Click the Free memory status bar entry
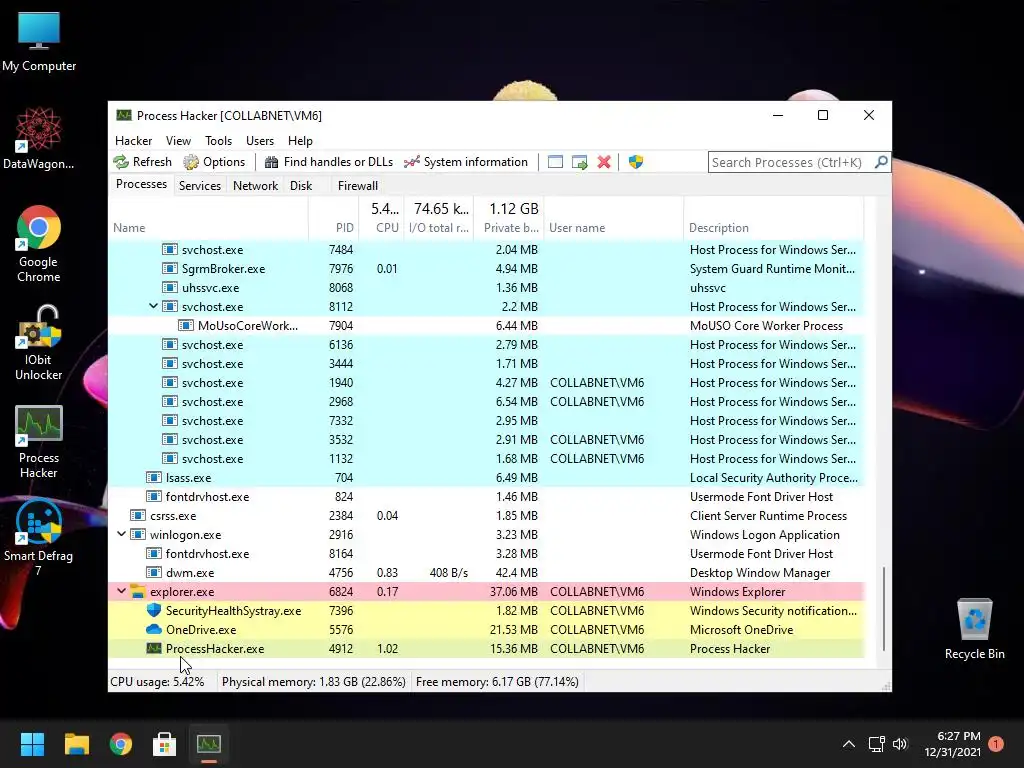 (x=497, y=682)
